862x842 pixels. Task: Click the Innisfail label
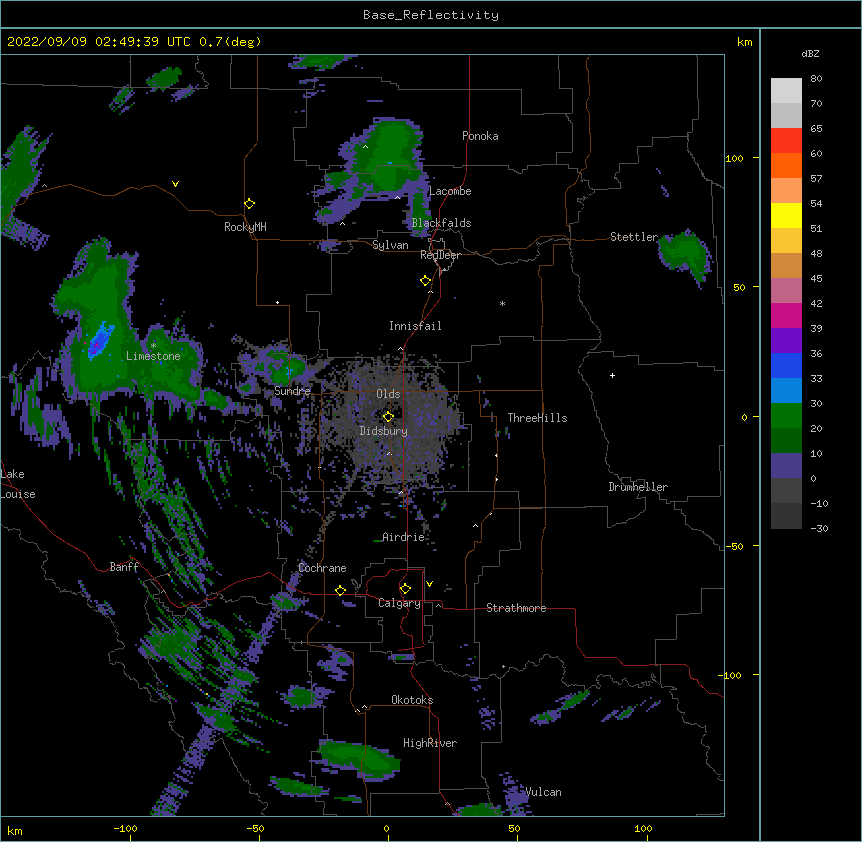[x=415, y=326]
